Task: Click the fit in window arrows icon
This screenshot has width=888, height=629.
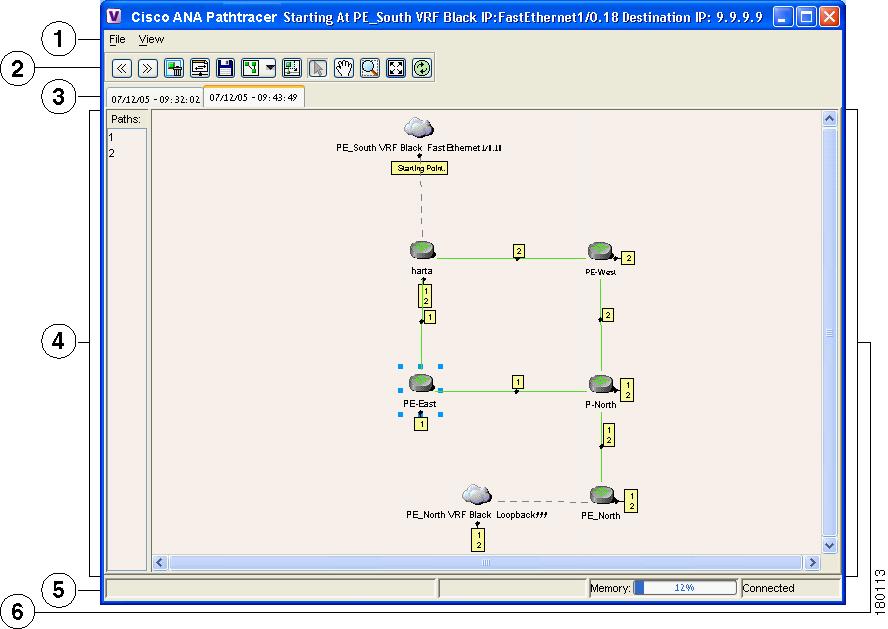Action: point(396,69)
